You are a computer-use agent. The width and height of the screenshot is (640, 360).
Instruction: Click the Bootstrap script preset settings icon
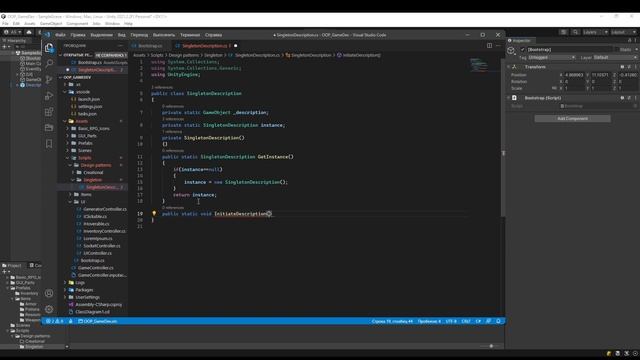(x=629, y=98)
